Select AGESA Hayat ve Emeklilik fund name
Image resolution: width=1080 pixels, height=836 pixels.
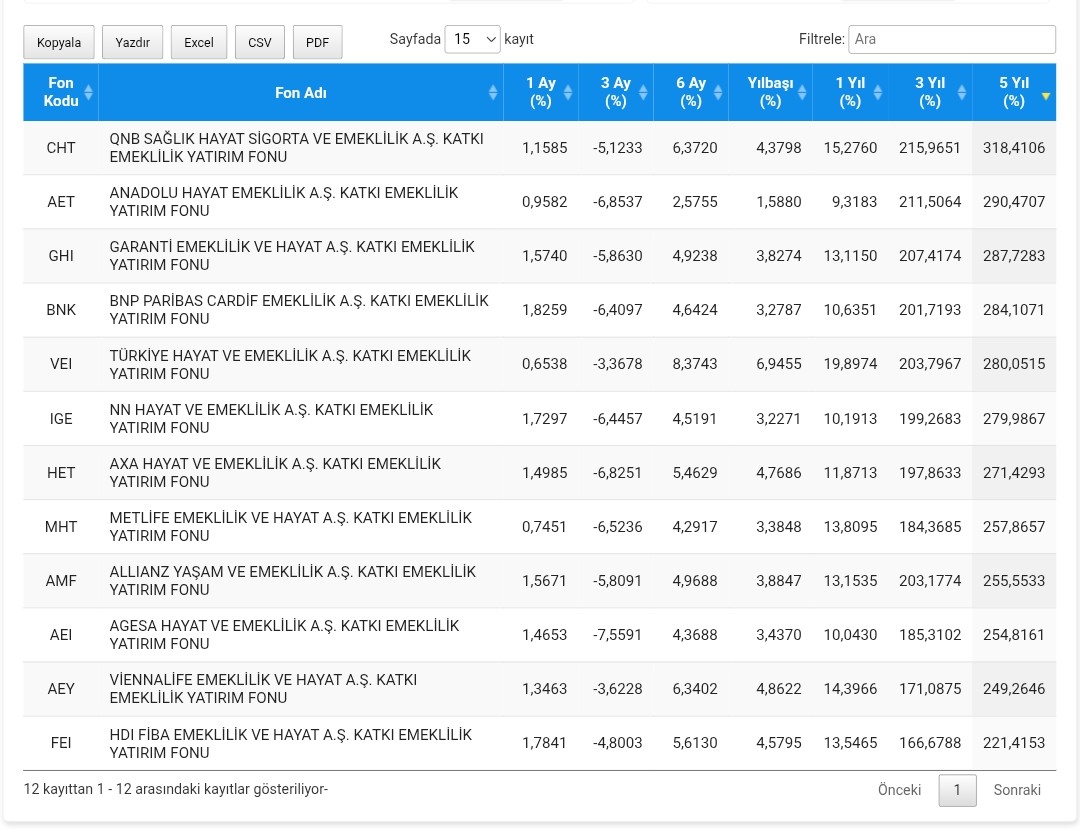(x=284, y=635)
